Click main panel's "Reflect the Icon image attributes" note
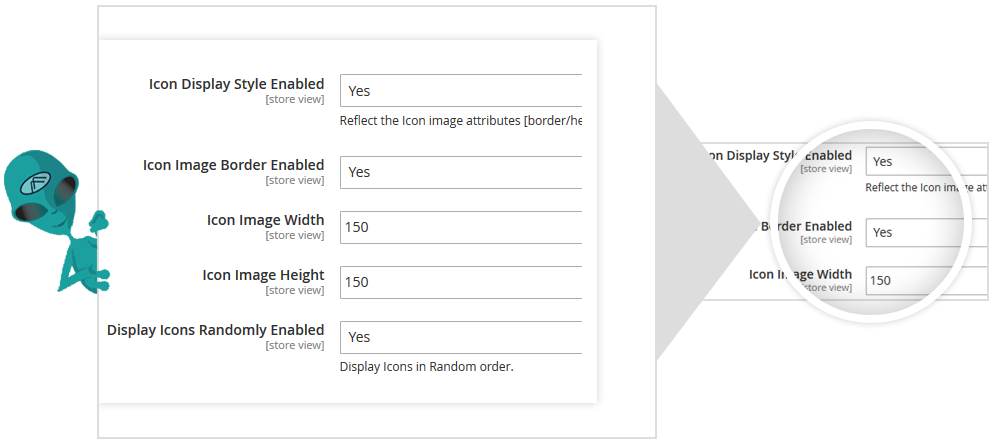 click(x=460, y=121)
